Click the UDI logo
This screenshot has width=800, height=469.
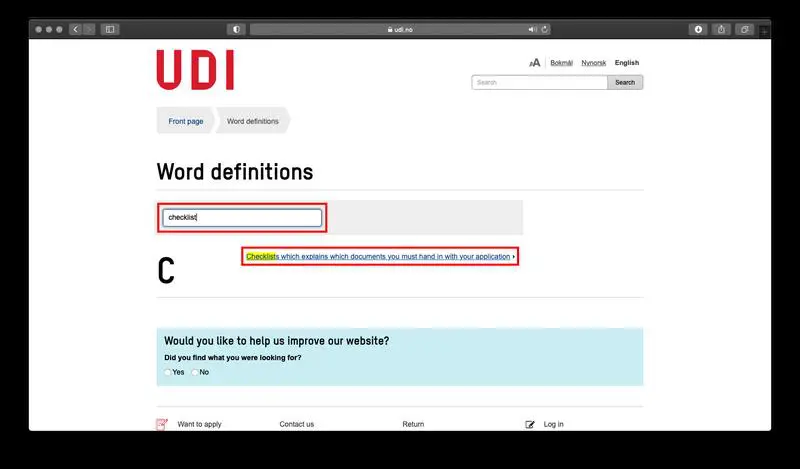(x=195, y=70)
